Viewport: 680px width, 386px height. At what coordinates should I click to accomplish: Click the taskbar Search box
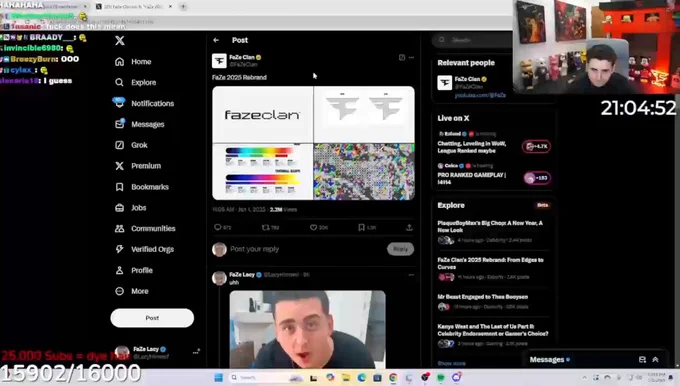266,377
